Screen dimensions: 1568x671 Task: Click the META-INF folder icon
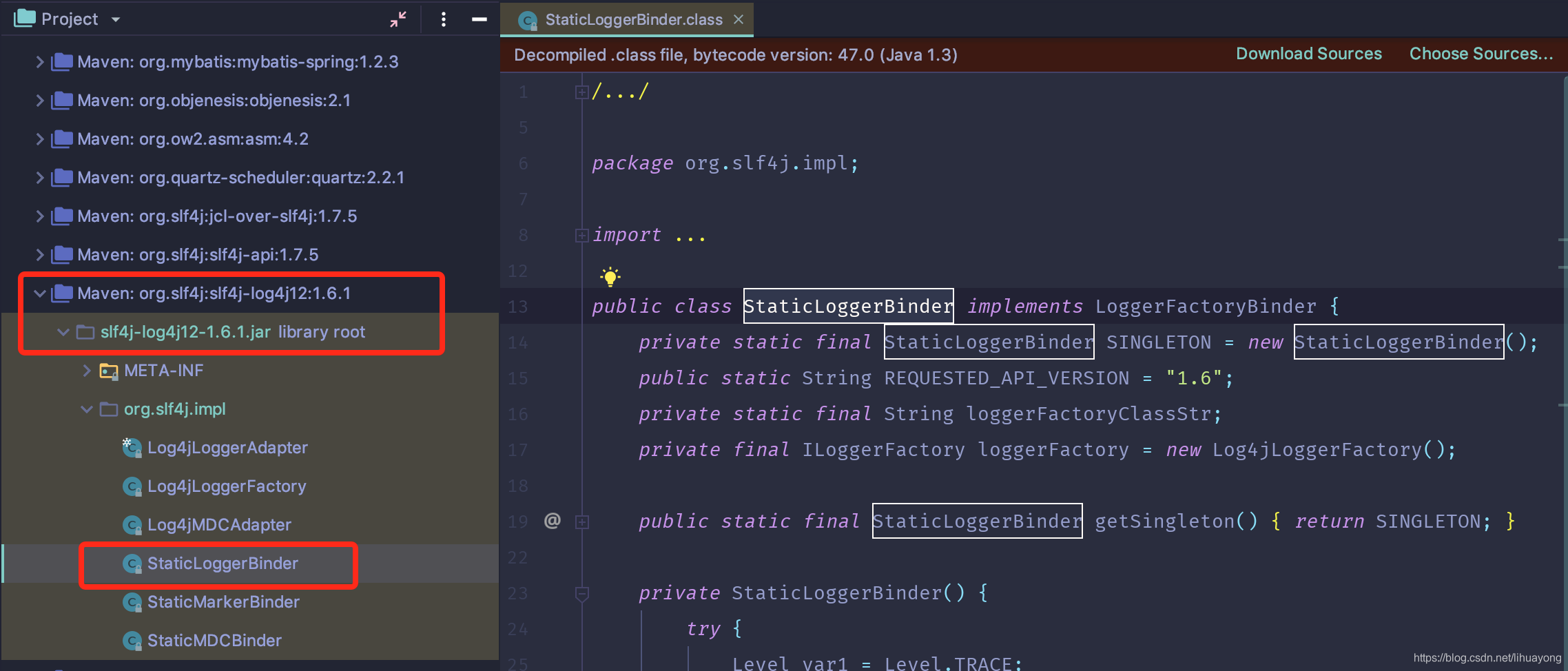(x=109, y=371)
